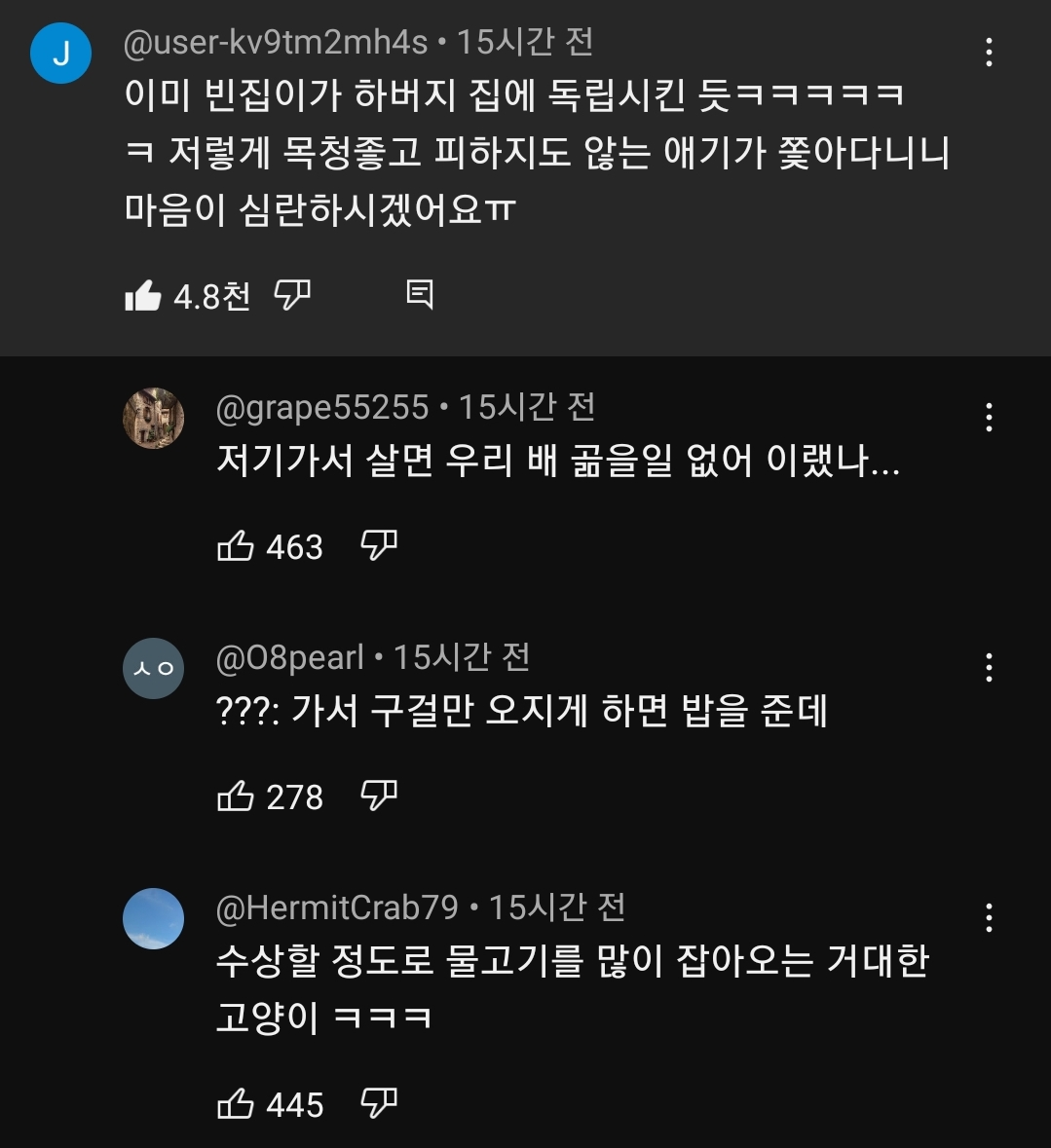Visit @grape55255 username link
The height and width of the screenshot is (1148, 1051).
point(322,407)
